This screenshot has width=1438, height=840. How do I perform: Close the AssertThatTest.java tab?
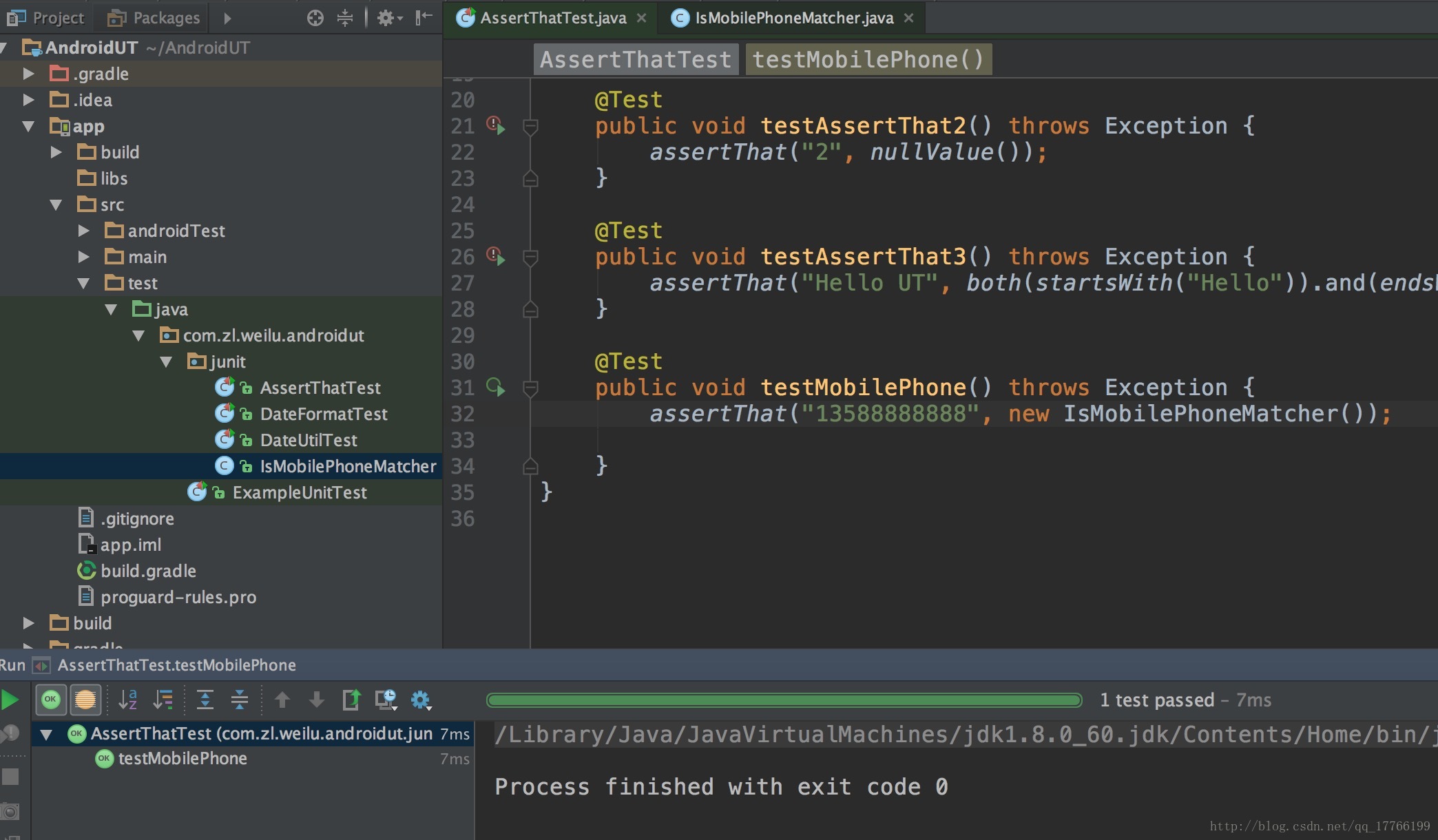(x=641, y=18)
